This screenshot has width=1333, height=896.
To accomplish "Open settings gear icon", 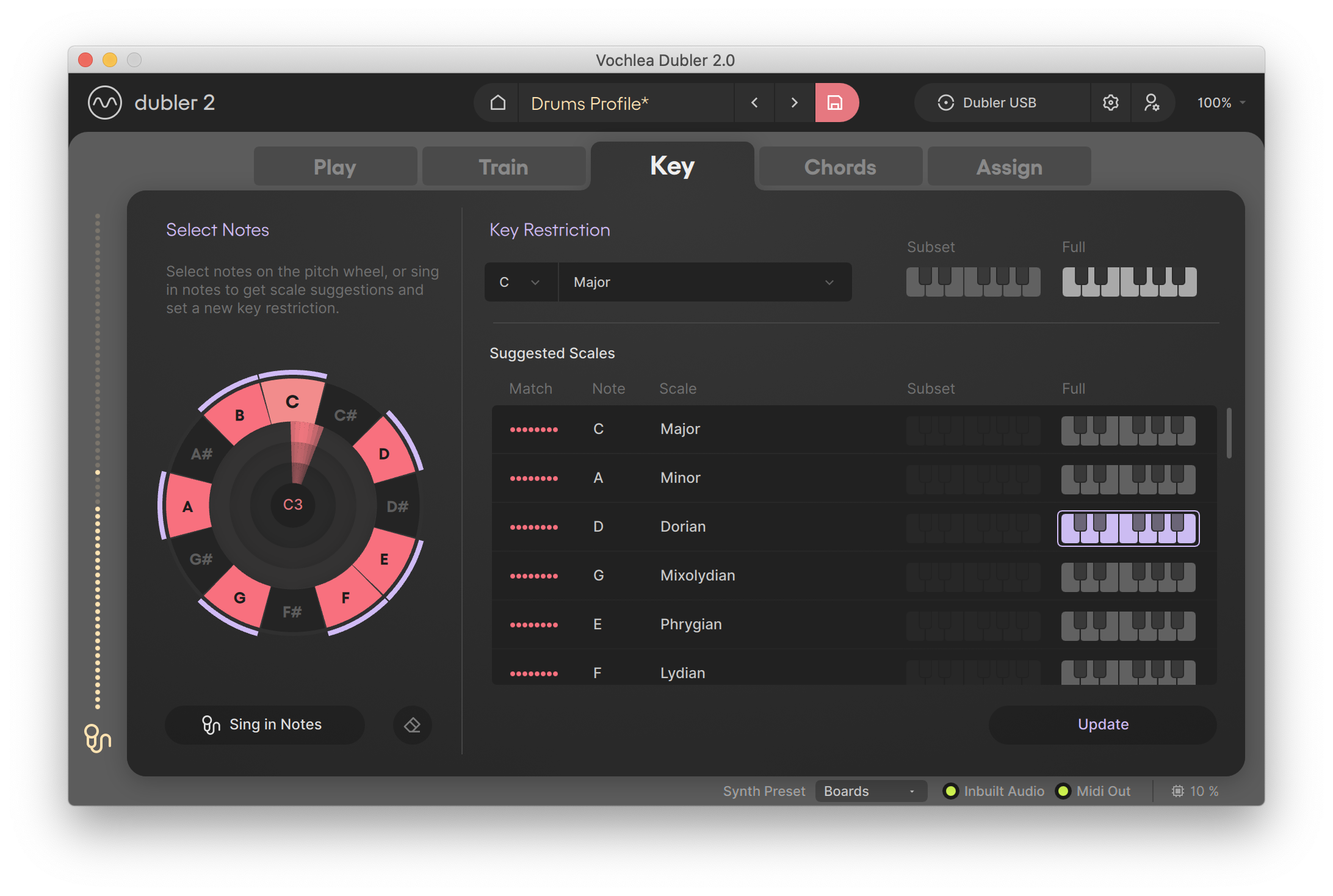I will [1111, 103].
